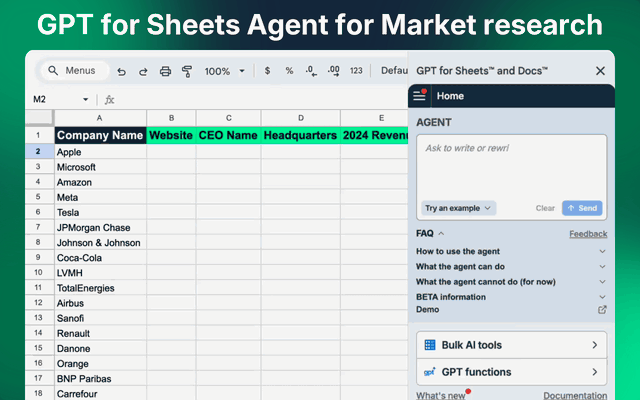Expand How to use the agent
The width and height of the screenshot is (640, 400).
(511, 251)
